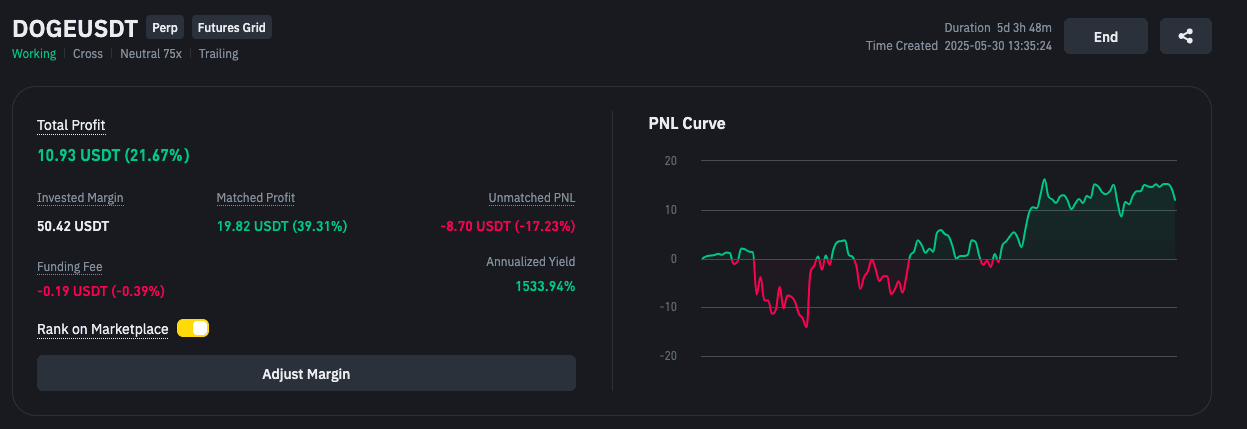Click the Trailing label
The image size is (1247, 429).
pyautogui.click(x=218, y=54)
